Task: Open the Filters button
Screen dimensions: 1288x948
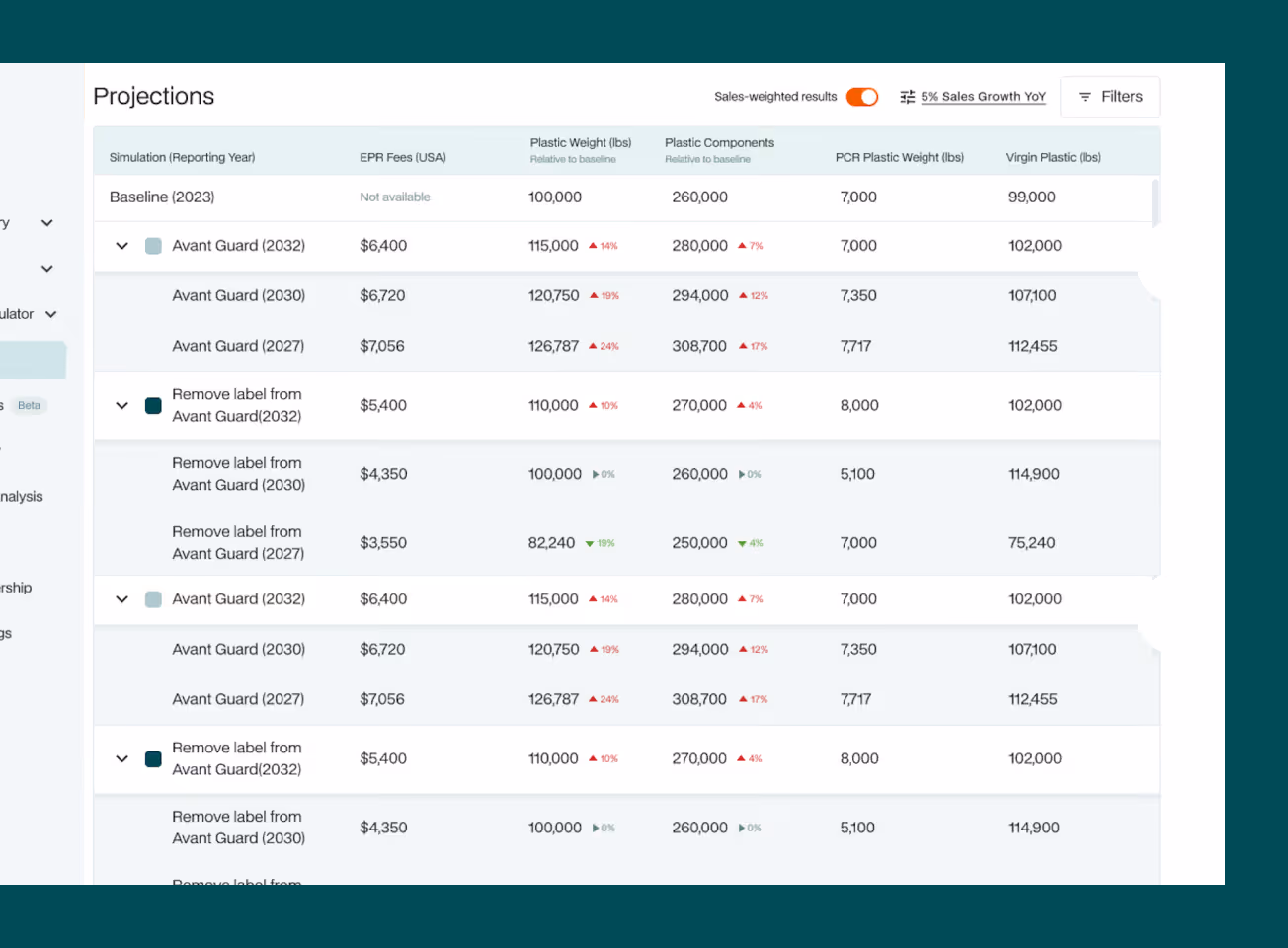Action: [1110, 97]
